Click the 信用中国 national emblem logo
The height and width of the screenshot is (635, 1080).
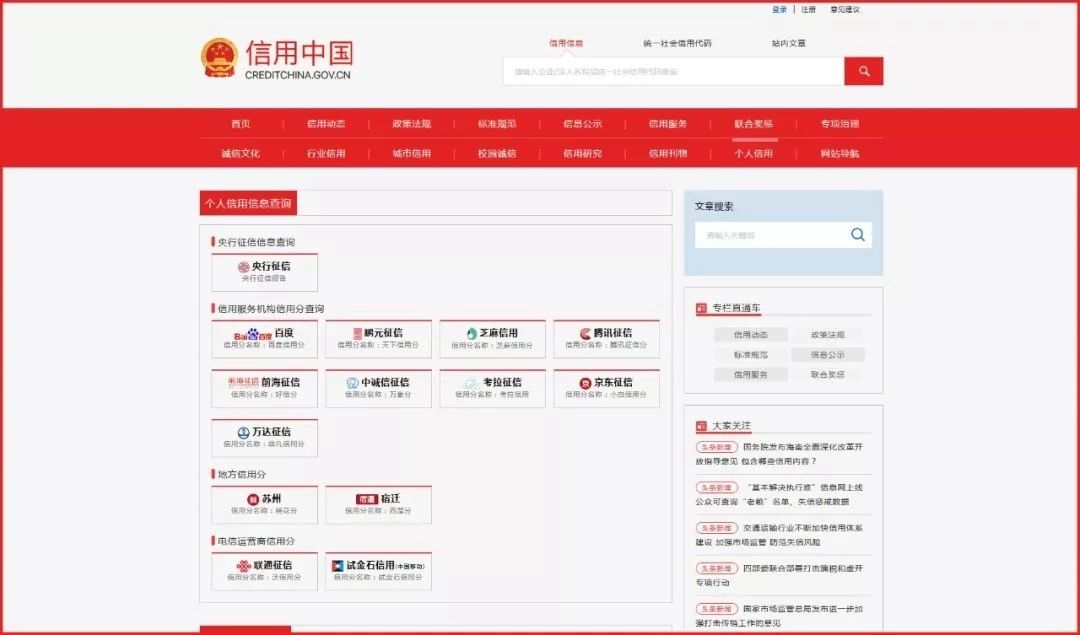pyautogui.click(x=219, y=58)
